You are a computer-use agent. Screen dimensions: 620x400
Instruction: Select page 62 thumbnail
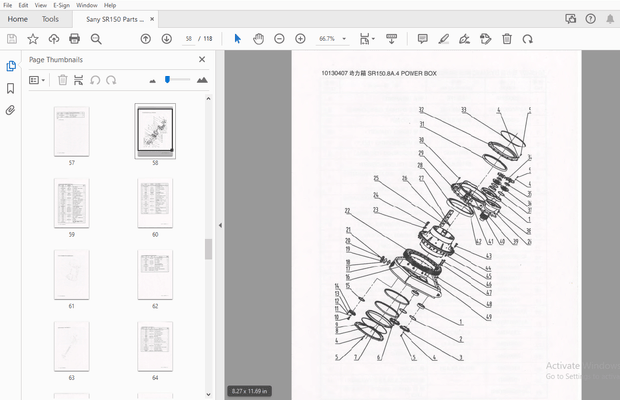[x=155, y=275]
